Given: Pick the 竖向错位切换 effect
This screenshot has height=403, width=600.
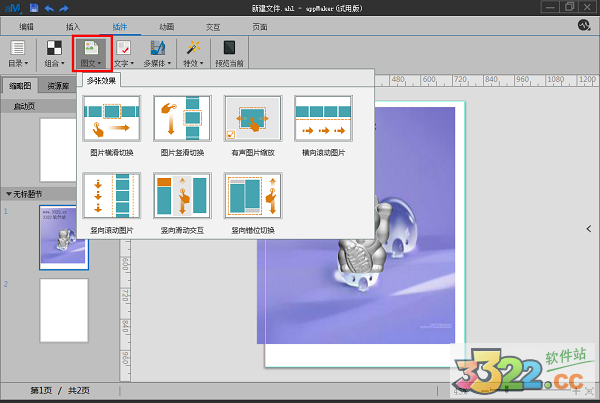Looking at the screenshot, I should 252,197.
